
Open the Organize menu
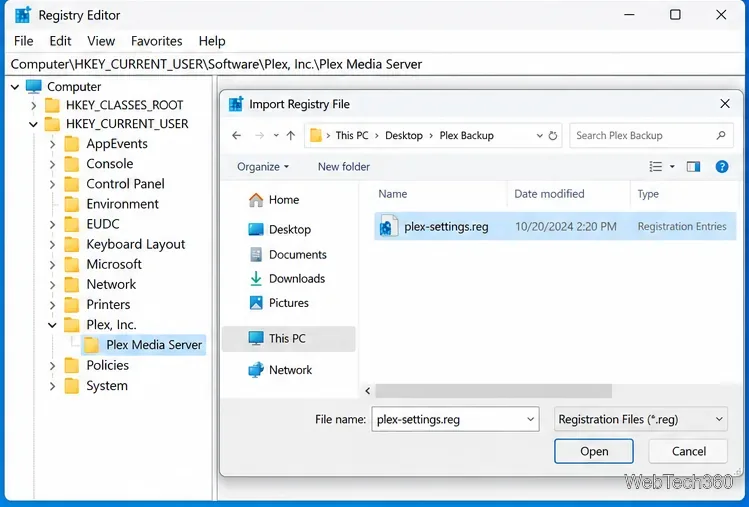tap(263, 167)
